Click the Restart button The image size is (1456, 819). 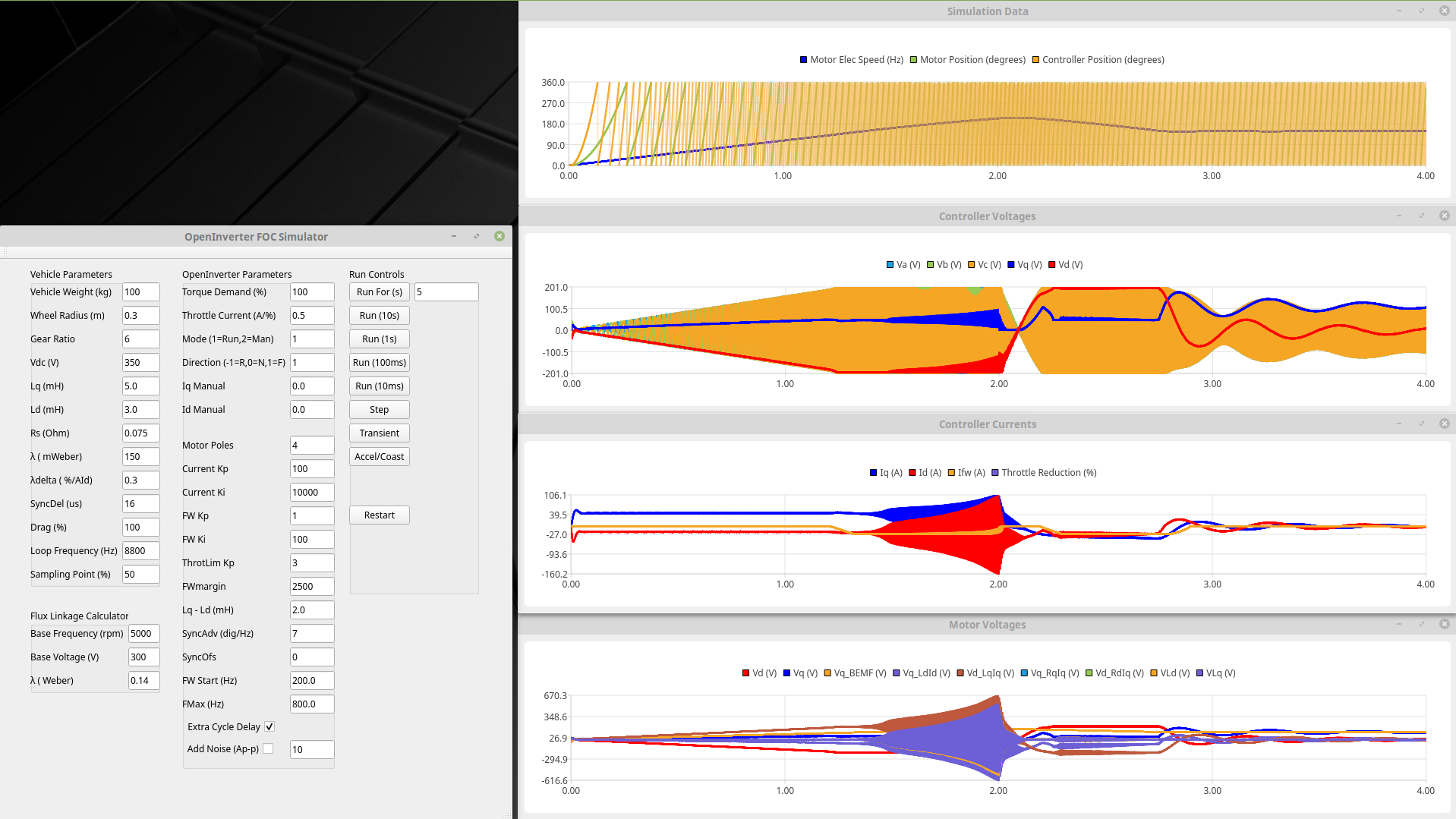click(379, 515)
